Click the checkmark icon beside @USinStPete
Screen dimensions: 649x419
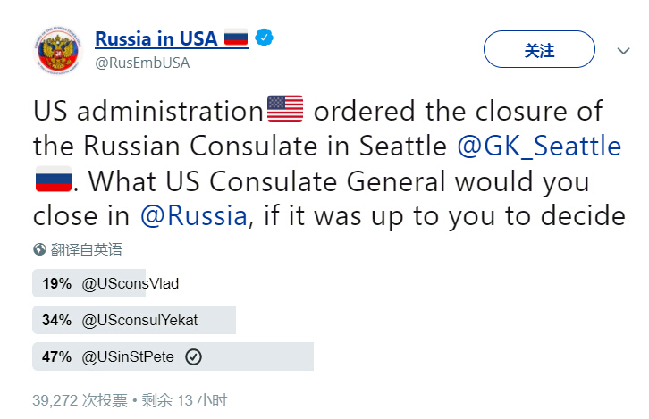pyautogui.click(x=195, y=357)
